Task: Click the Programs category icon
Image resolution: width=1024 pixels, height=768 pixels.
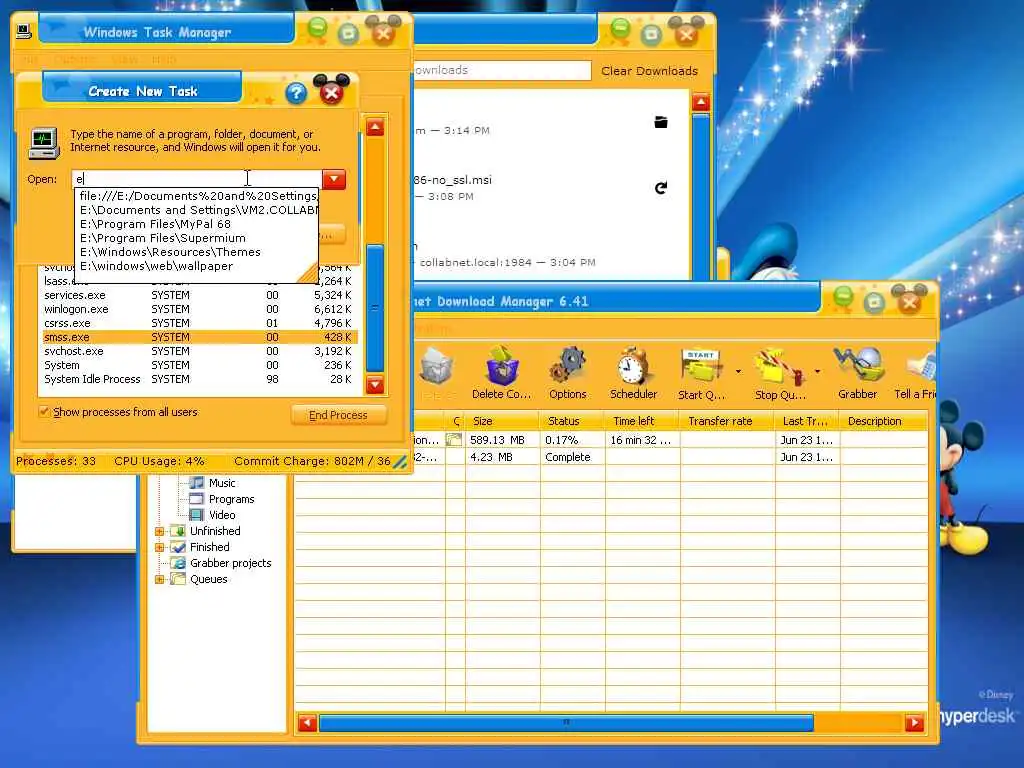Action: [197, 499]
